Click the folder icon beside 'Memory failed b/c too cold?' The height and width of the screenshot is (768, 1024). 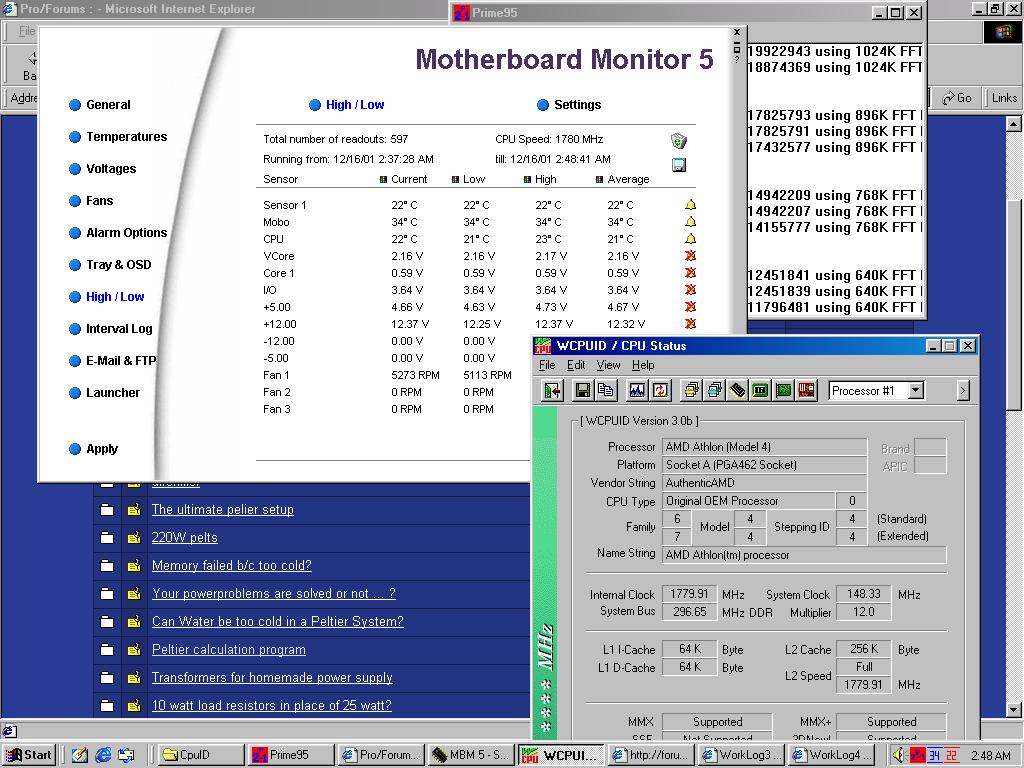(x=107, y=566)
